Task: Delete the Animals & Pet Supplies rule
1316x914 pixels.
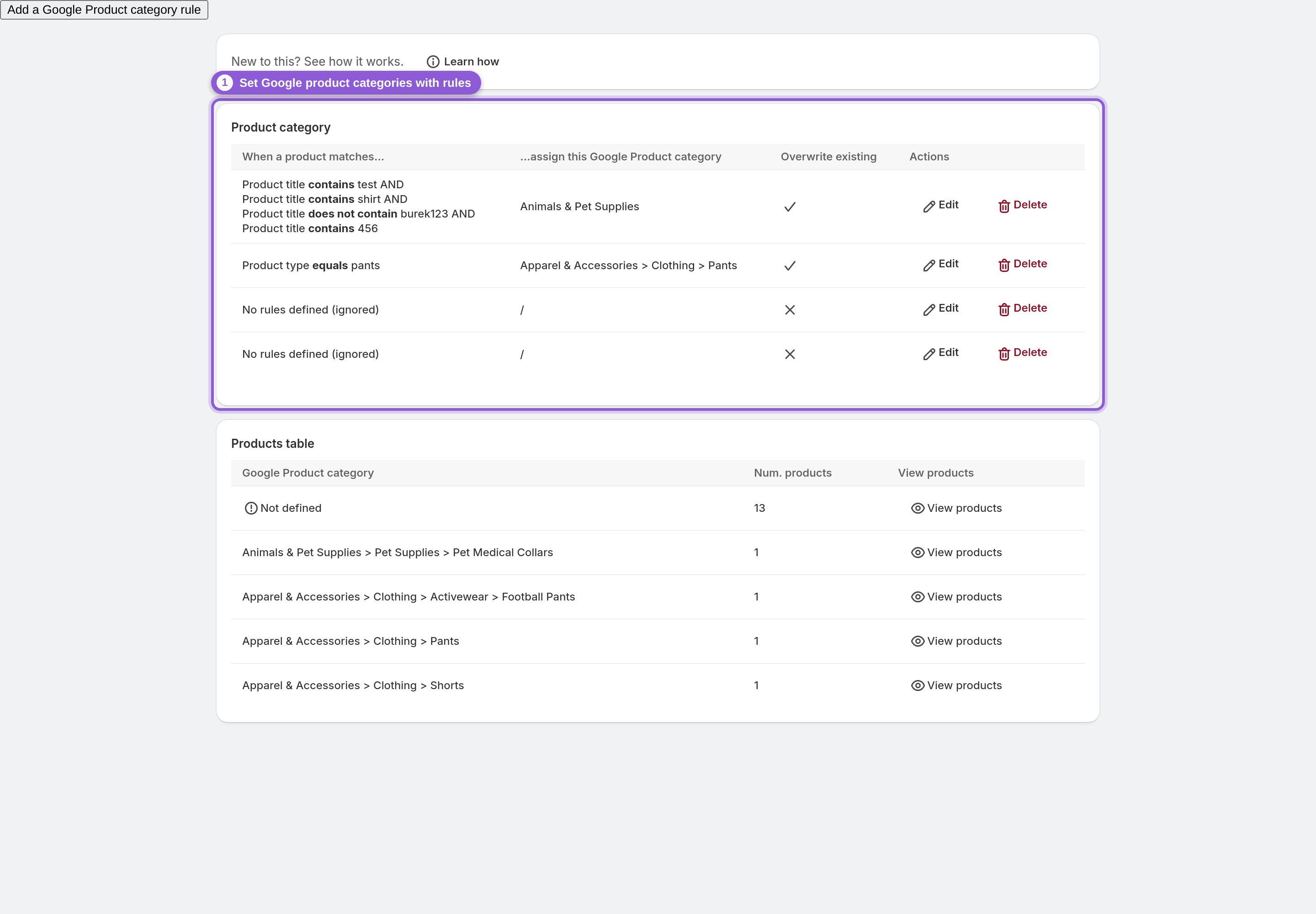Action: tap(1022, 206)
